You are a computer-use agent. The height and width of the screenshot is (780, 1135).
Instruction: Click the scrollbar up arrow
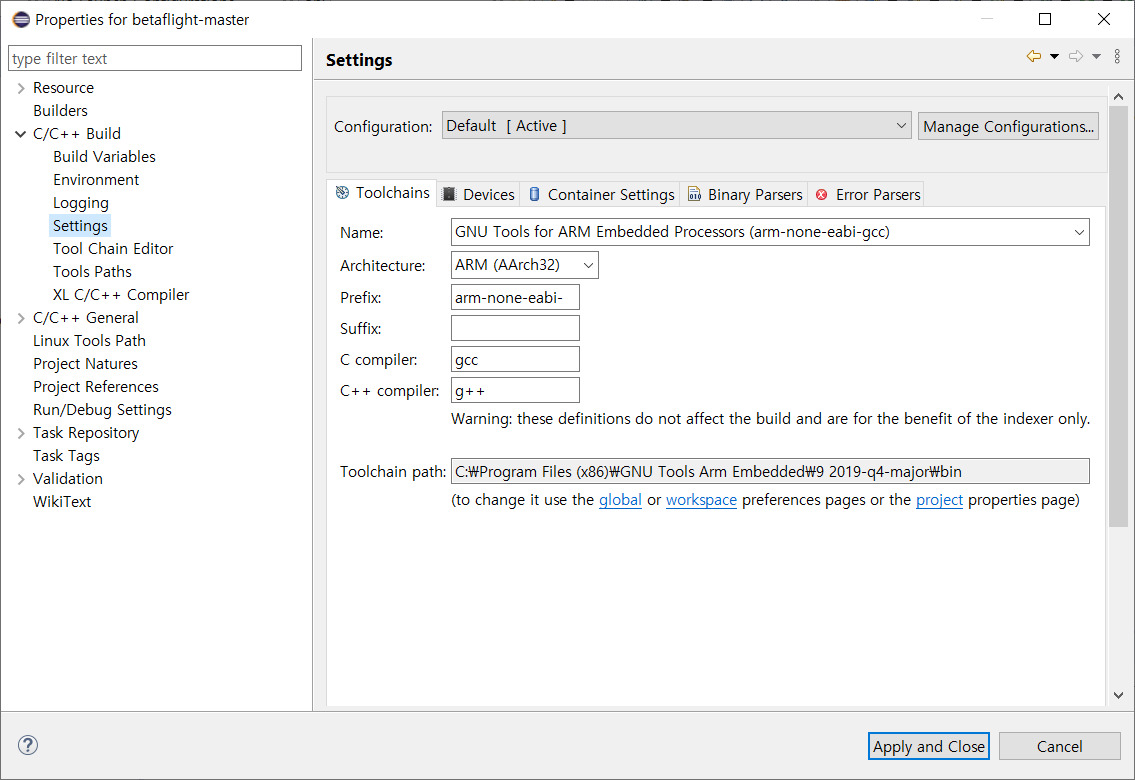click(1118, 96)
